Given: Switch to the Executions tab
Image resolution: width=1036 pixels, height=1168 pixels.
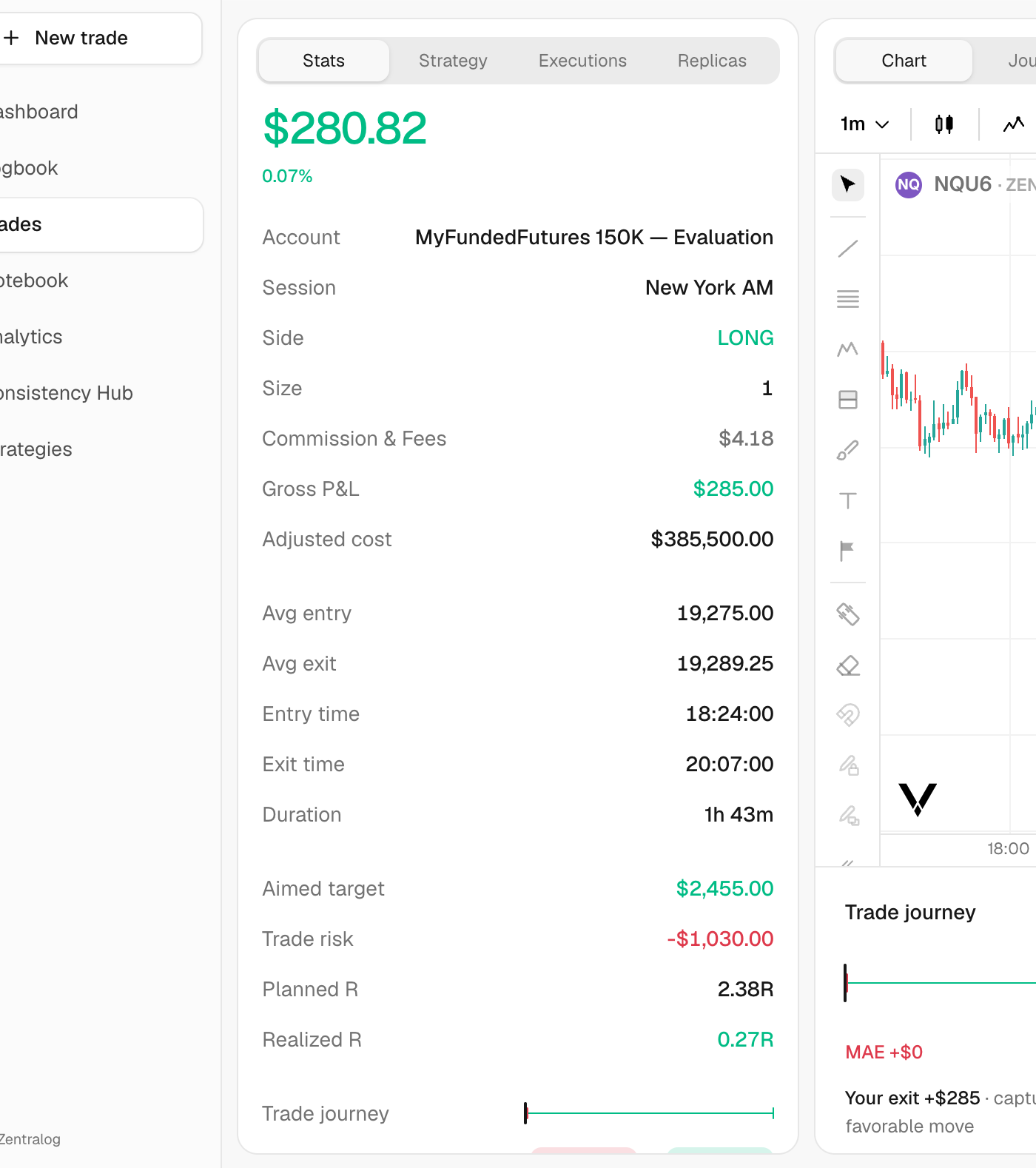Looking at the screenshot, I should pos(582,61).
